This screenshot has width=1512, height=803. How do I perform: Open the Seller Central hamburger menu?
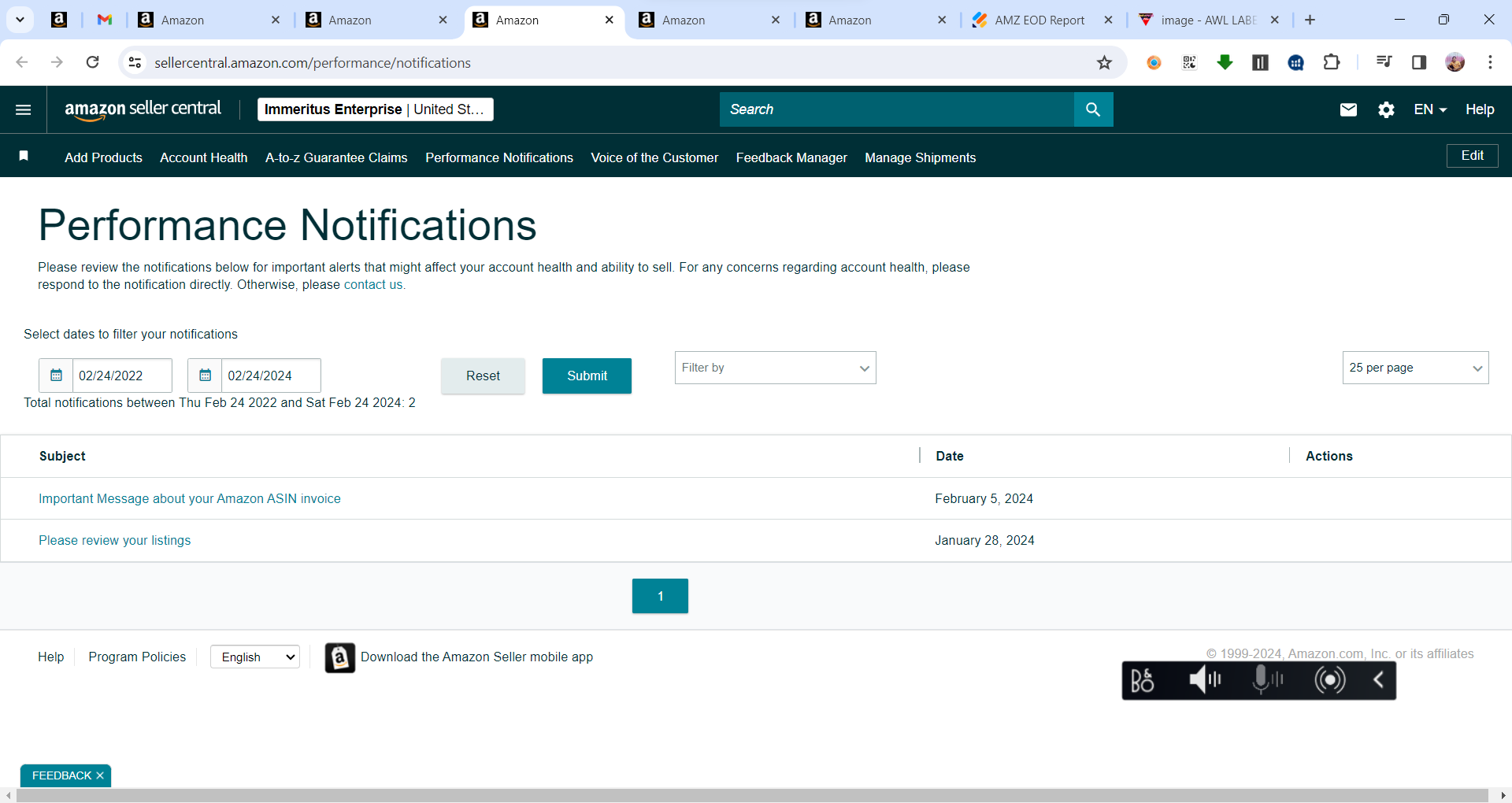click(x=24, y=109)
